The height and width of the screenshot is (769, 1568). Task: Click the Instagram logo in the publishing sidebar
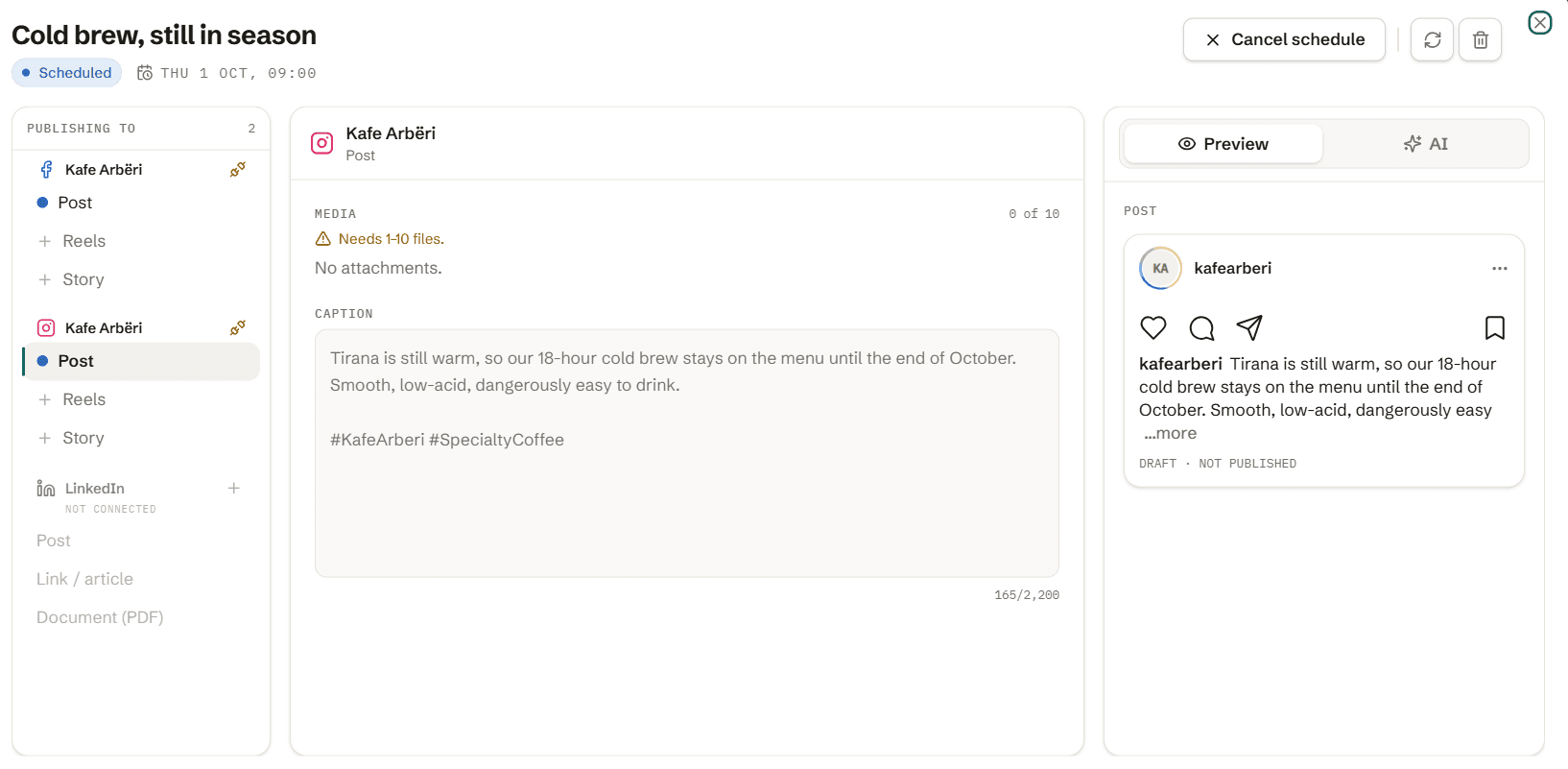(x=46, y=327)
